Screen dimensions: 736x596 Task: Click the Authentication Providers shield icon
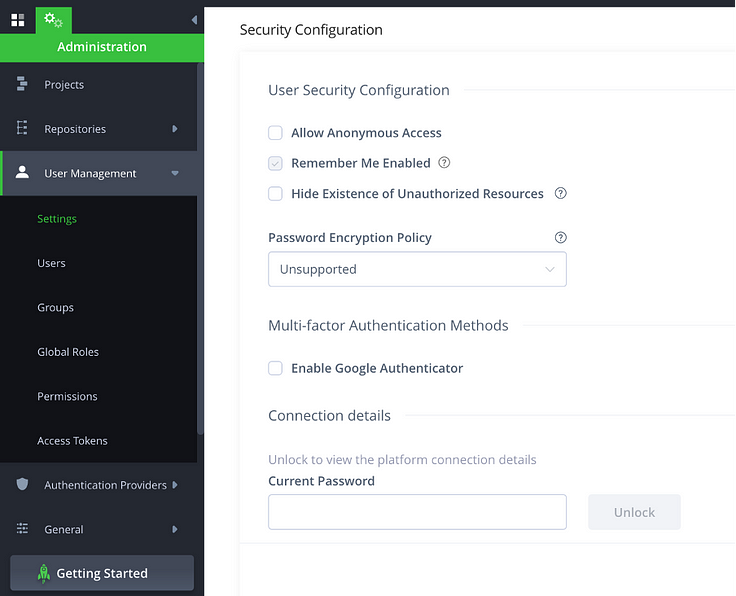click(22, 484)
